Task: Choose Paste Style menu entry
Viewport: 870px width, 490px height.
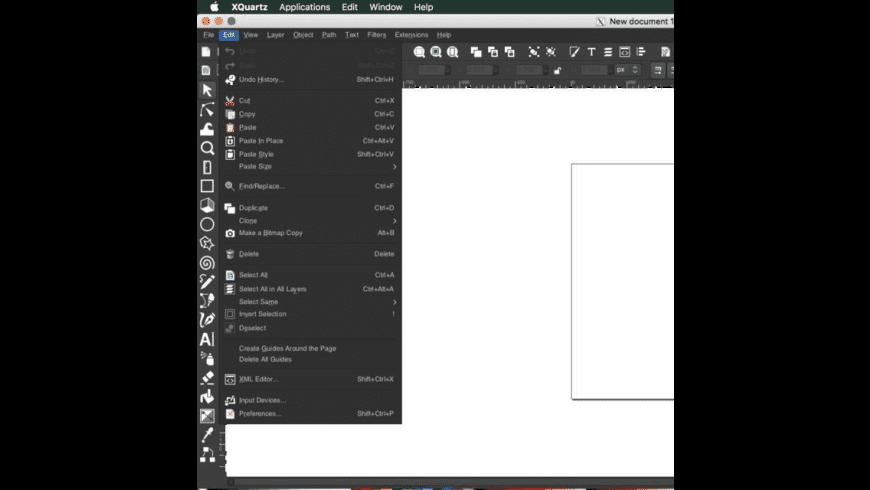Action: (310, 154)
